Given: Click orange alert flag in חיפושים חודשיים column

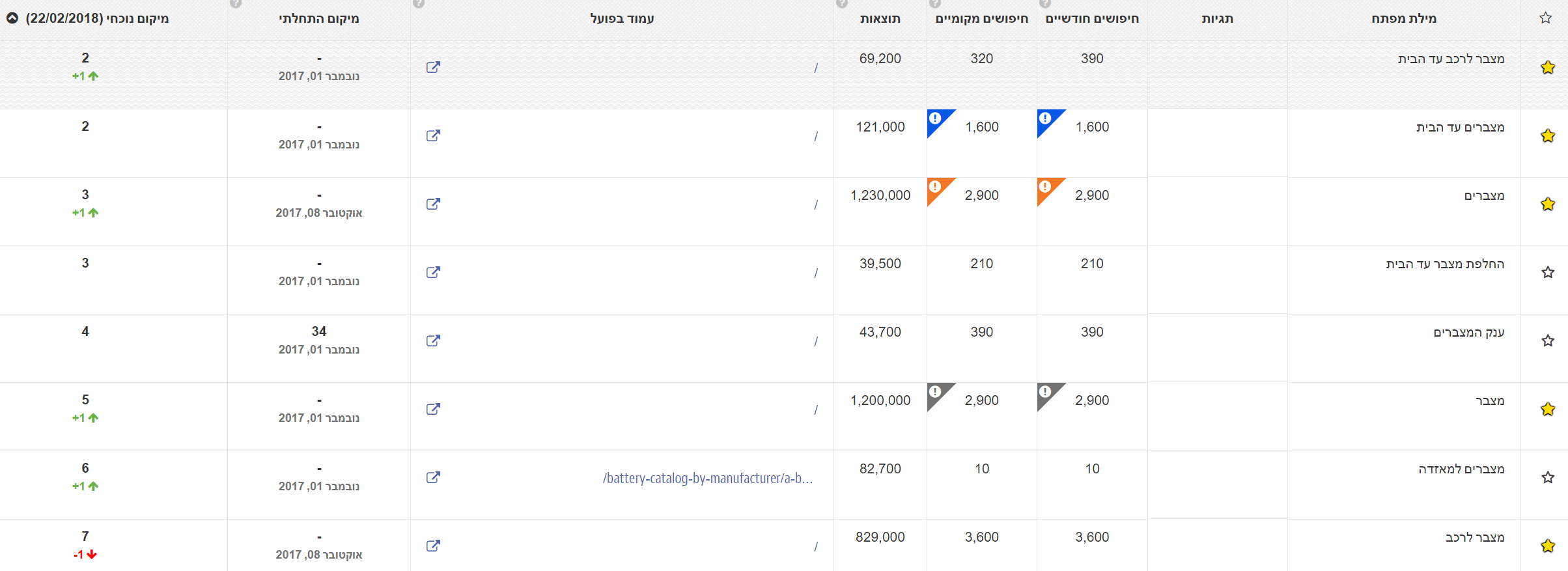Looking at the screenshot, I should point(1046,188).
